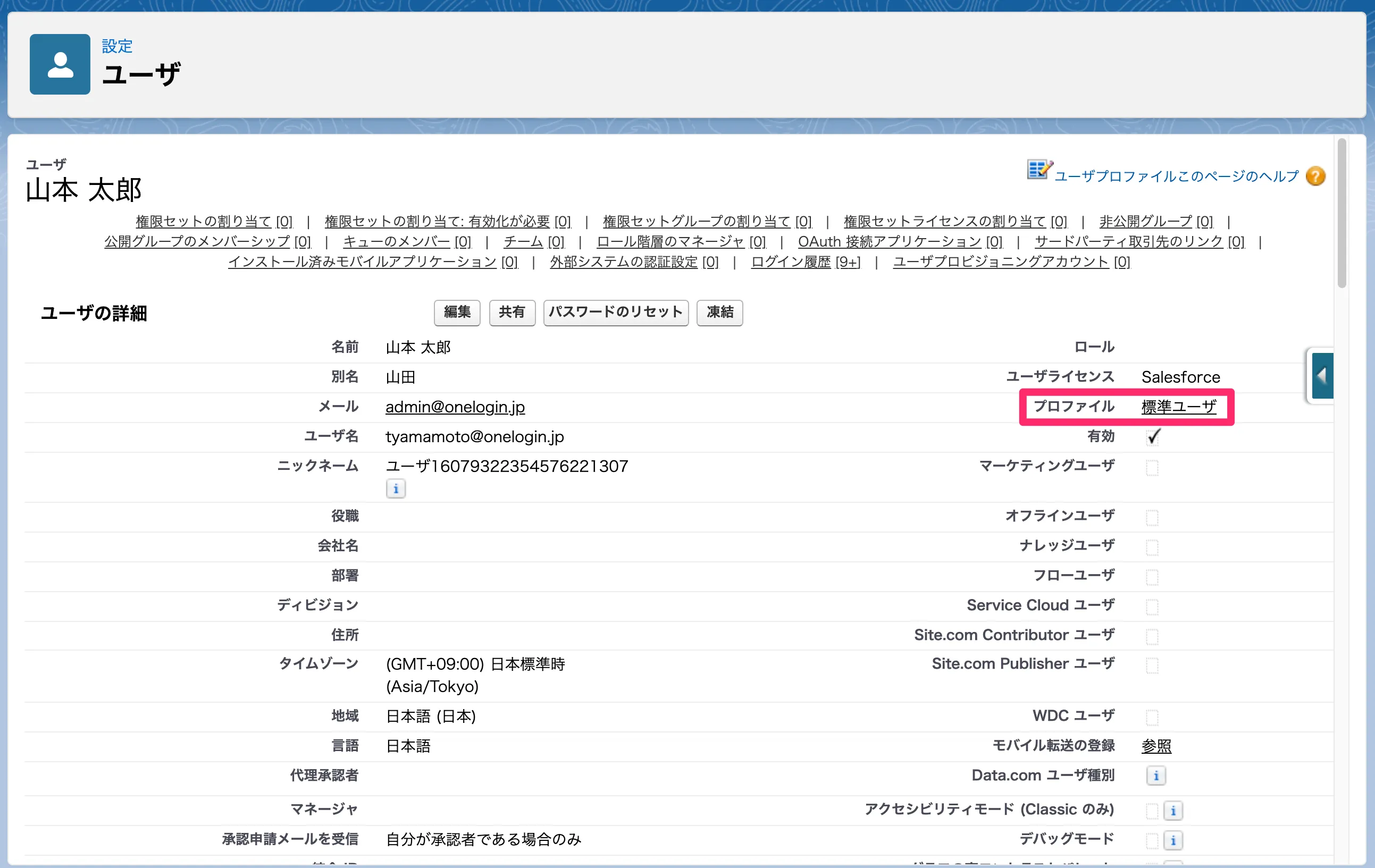This screenshot has width=1375, height=868.
Task: Click the user avatar icon in header
Action: [x=60, y=64]
